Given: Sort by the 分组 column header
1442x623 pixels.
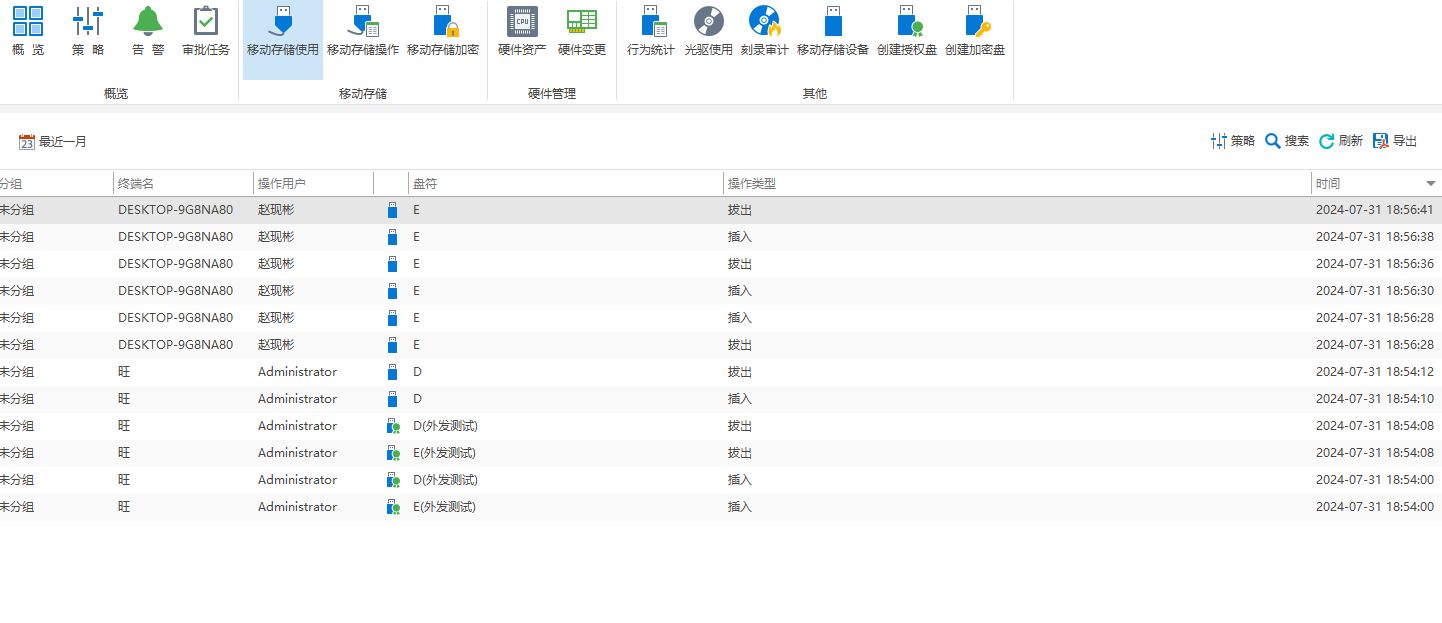Looking at the screenshot, I should click(x=56, y=184).
